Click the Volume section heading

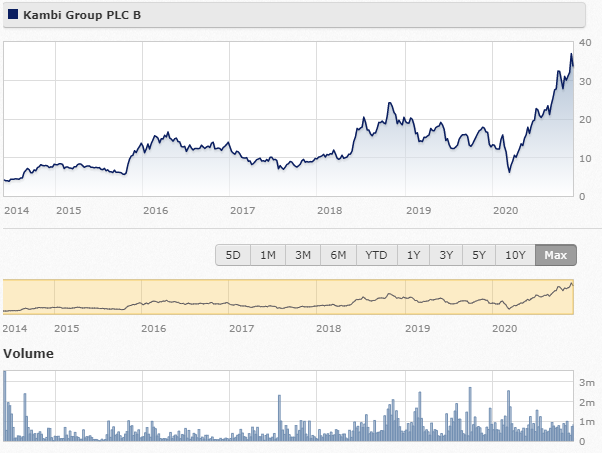(28, 354)
